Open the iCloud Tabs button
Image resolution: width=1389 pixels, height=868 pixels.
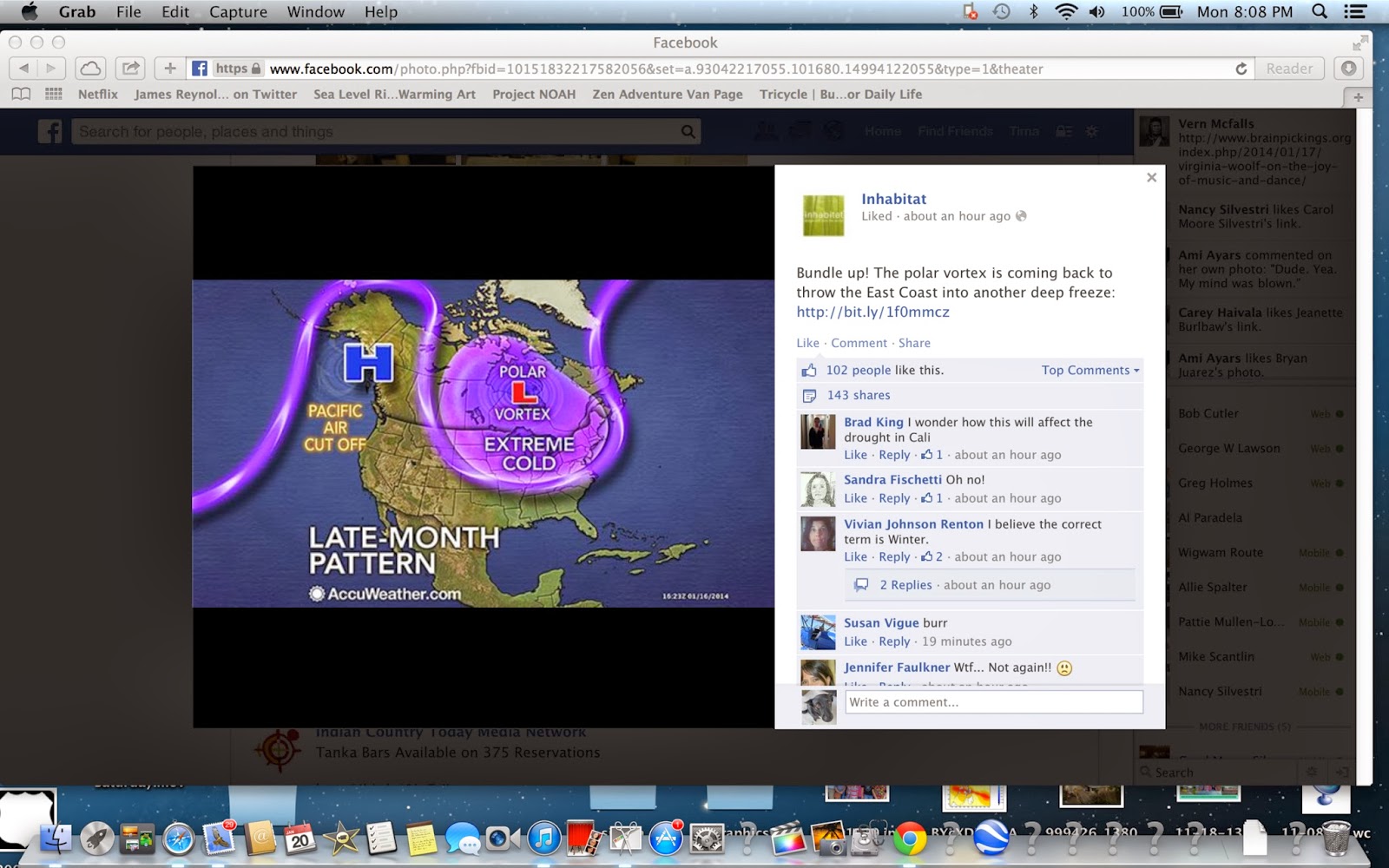point(90,69)
